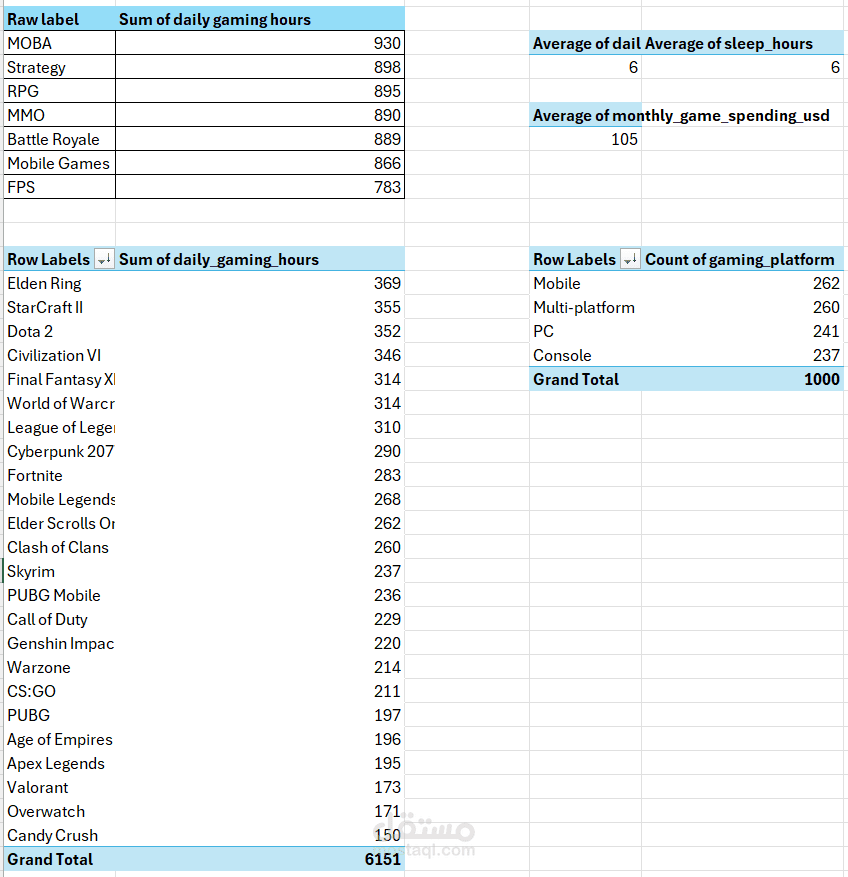Screen dimensions: 848x877
Task: Select the RPG genre cell
Action: (x=59, y=91)
